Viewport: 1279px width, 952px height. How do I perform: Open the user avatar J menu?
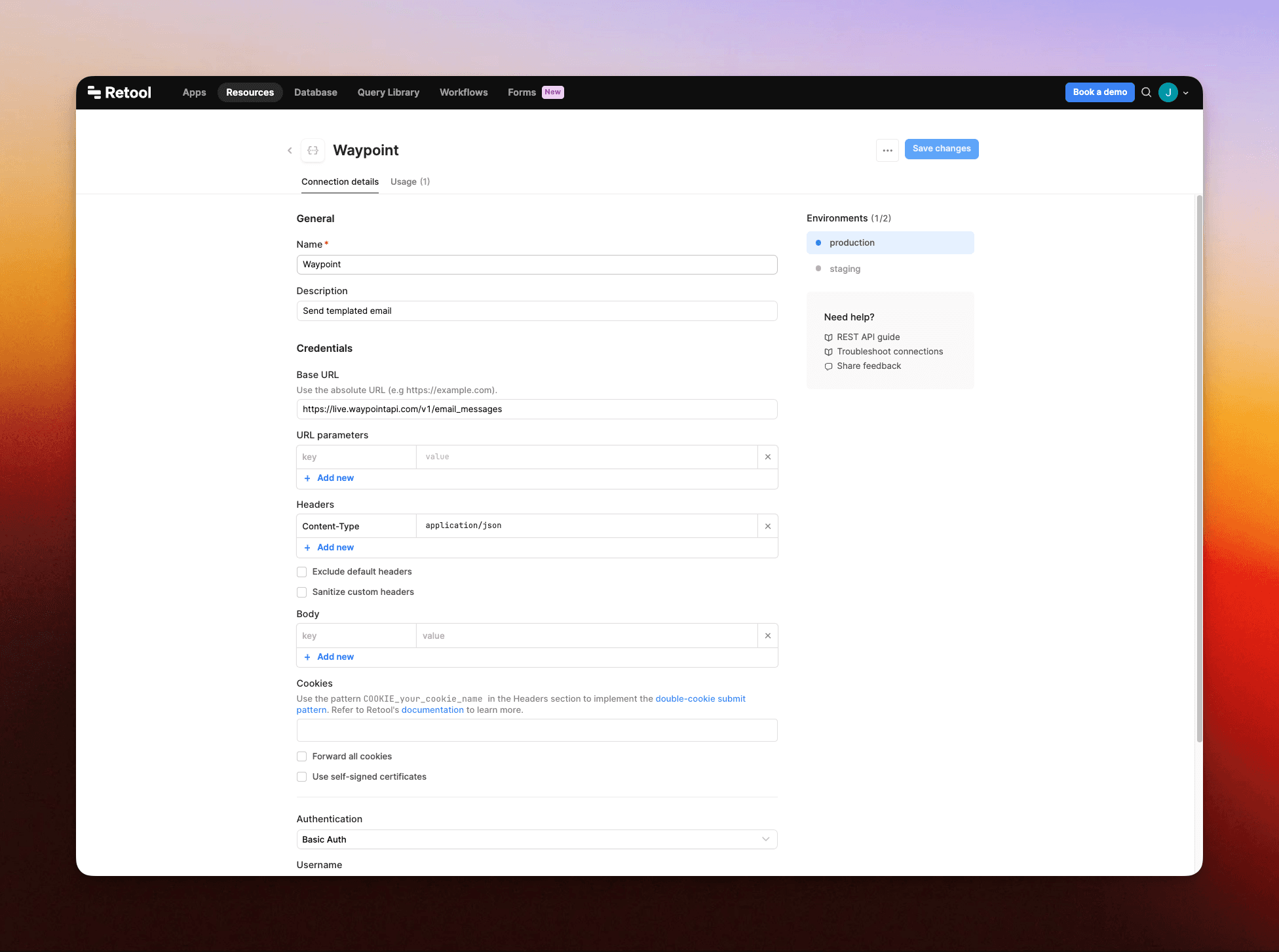click(1168, 92)
